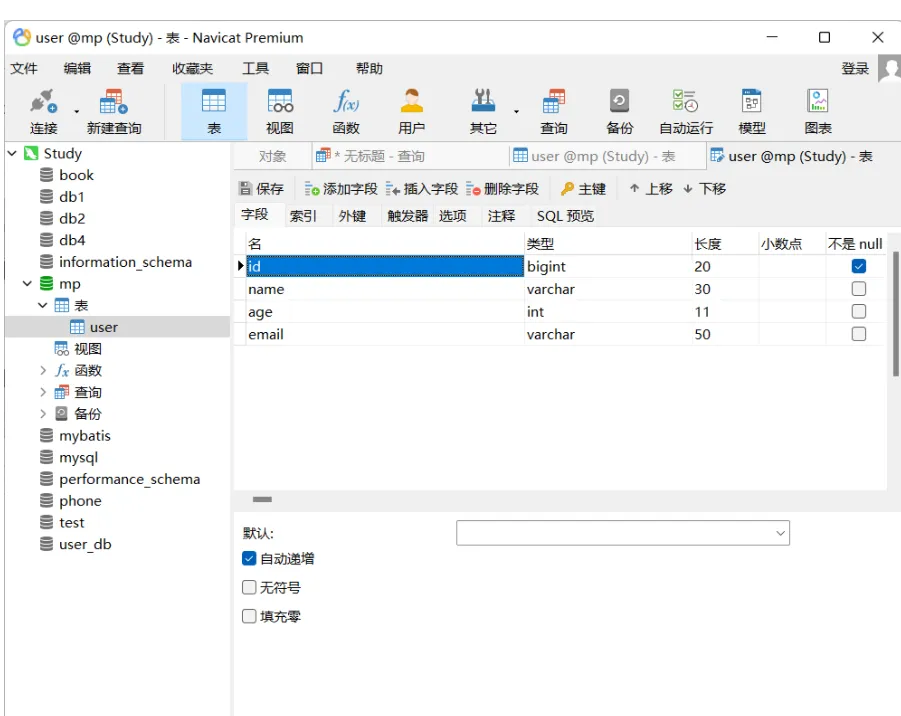Click the 登录 login link
The image size is (901, 716).
click(x=855, y=68)
